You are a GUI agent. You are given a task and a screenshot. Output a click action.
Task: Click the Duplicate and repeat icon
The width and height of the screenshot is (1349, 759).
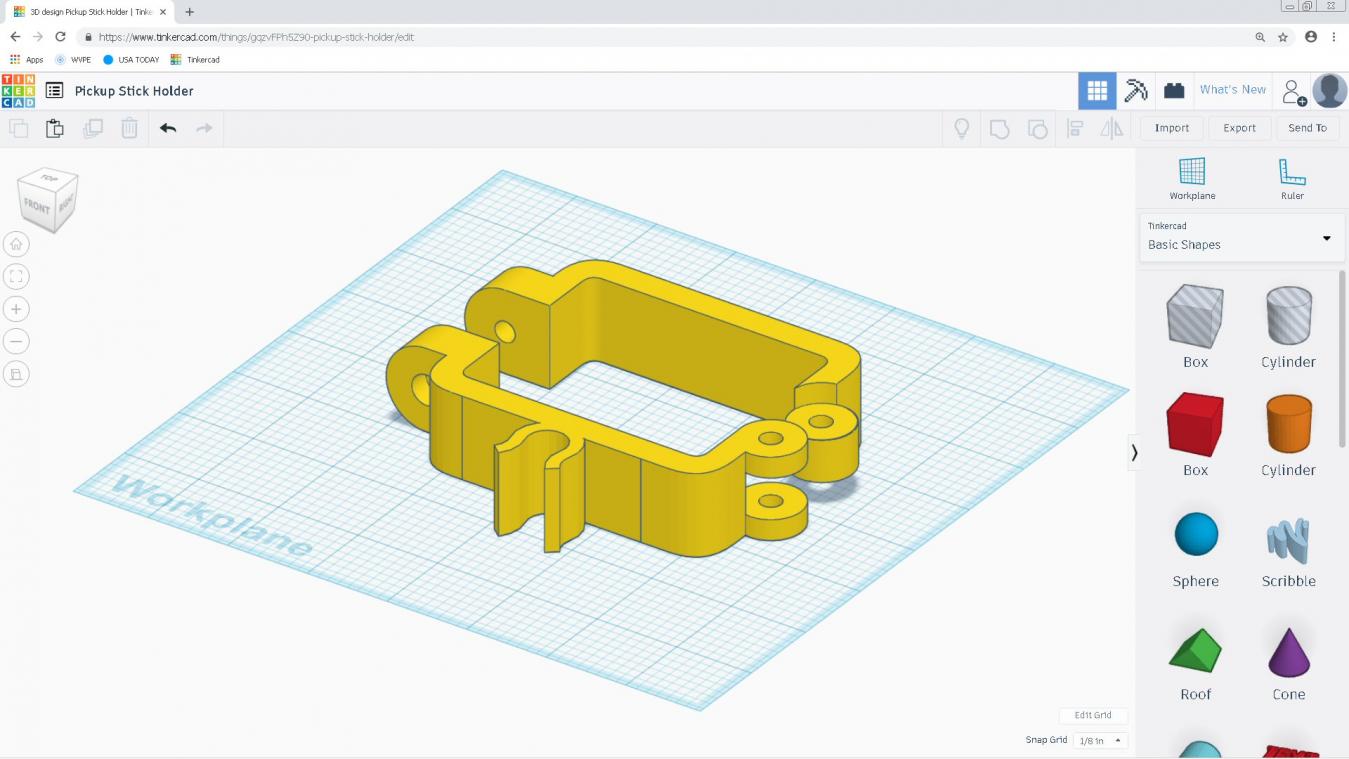click(x=92, y=128)
